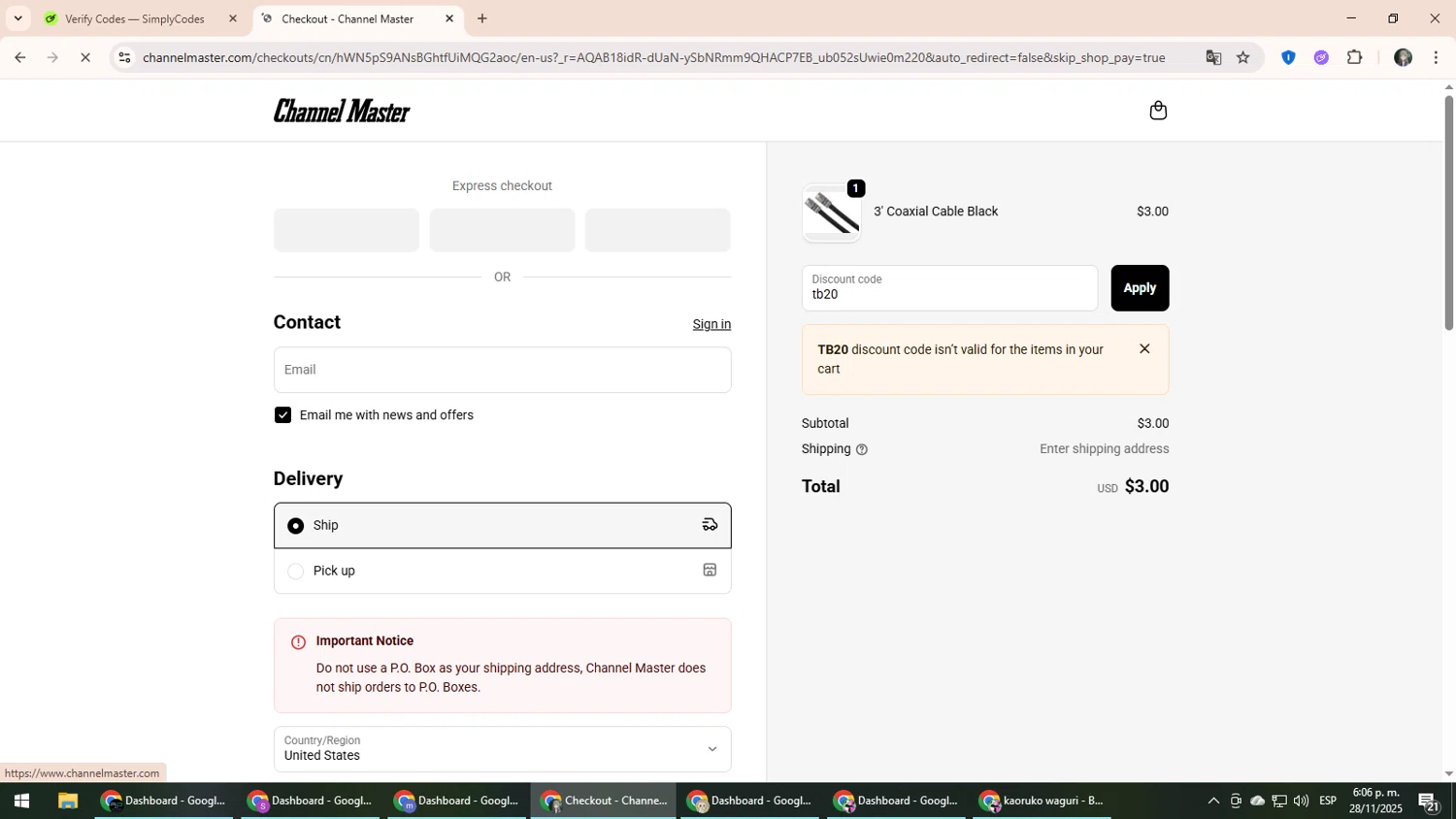Click the Discount code field containing tb20
The height and width of the screenshot is (819, 1456).
(949, 288)
